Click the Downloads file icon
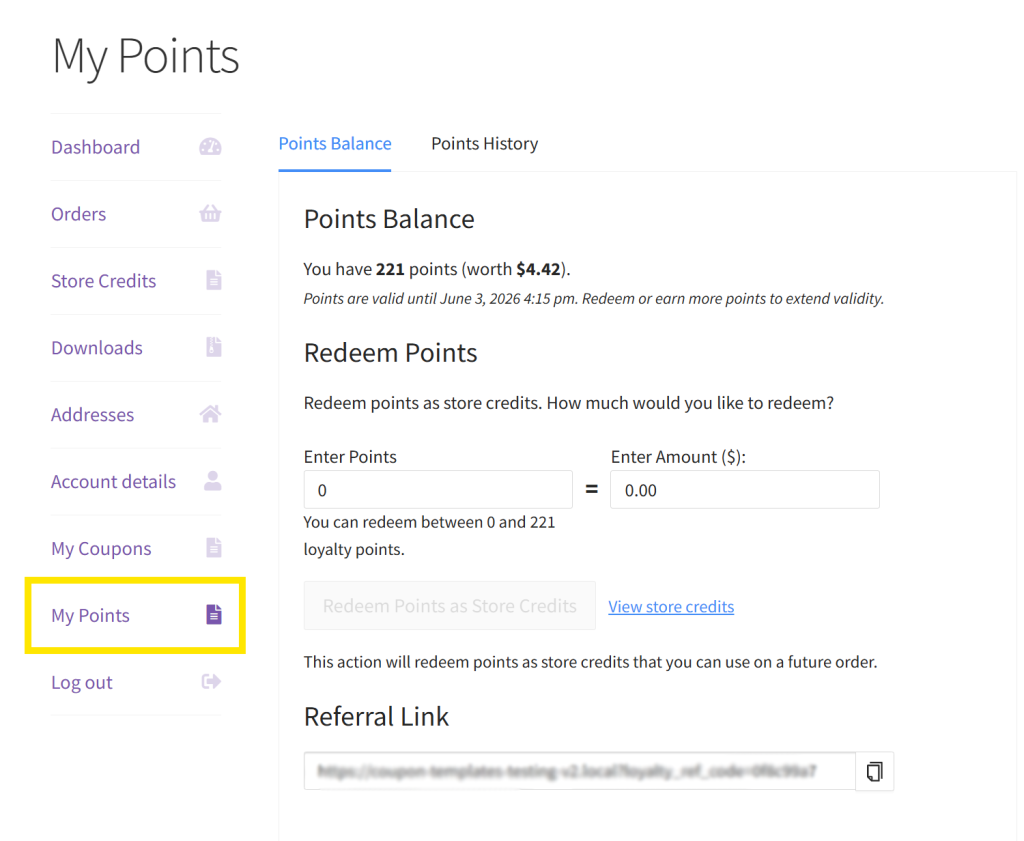The width and height of the screenshot is (1024, 841). point(212,347)
